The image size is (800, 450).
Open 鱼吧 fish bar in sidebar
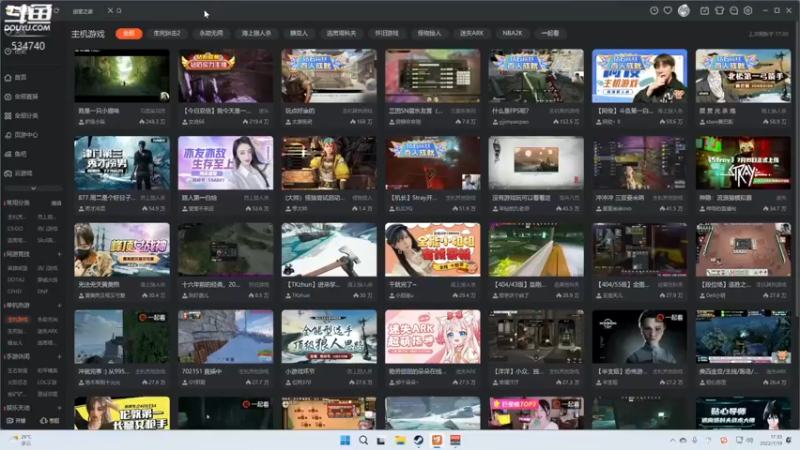tap(16, 154)
